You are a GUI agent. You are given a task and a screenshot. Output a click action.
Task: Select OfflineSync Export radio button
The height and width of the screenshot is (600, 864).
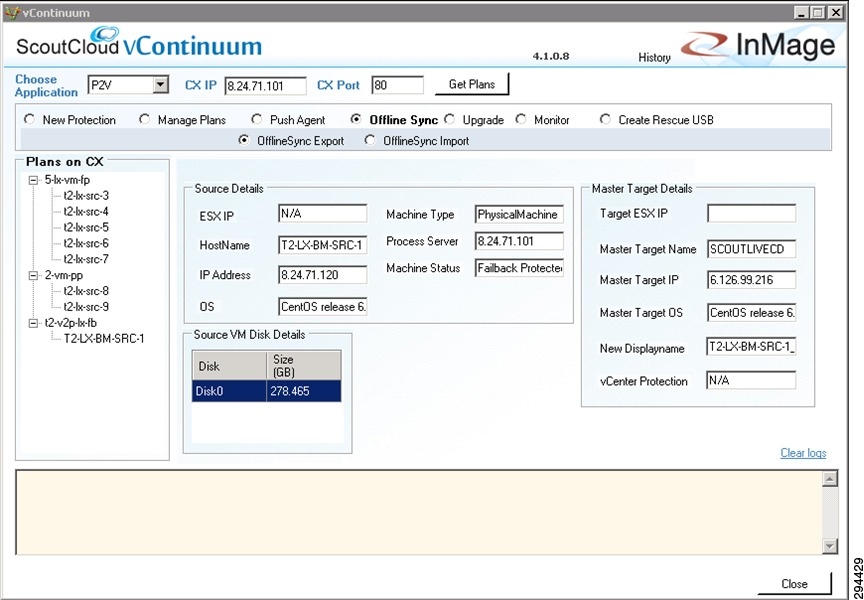pyautogui.click(x=244, y=140)
